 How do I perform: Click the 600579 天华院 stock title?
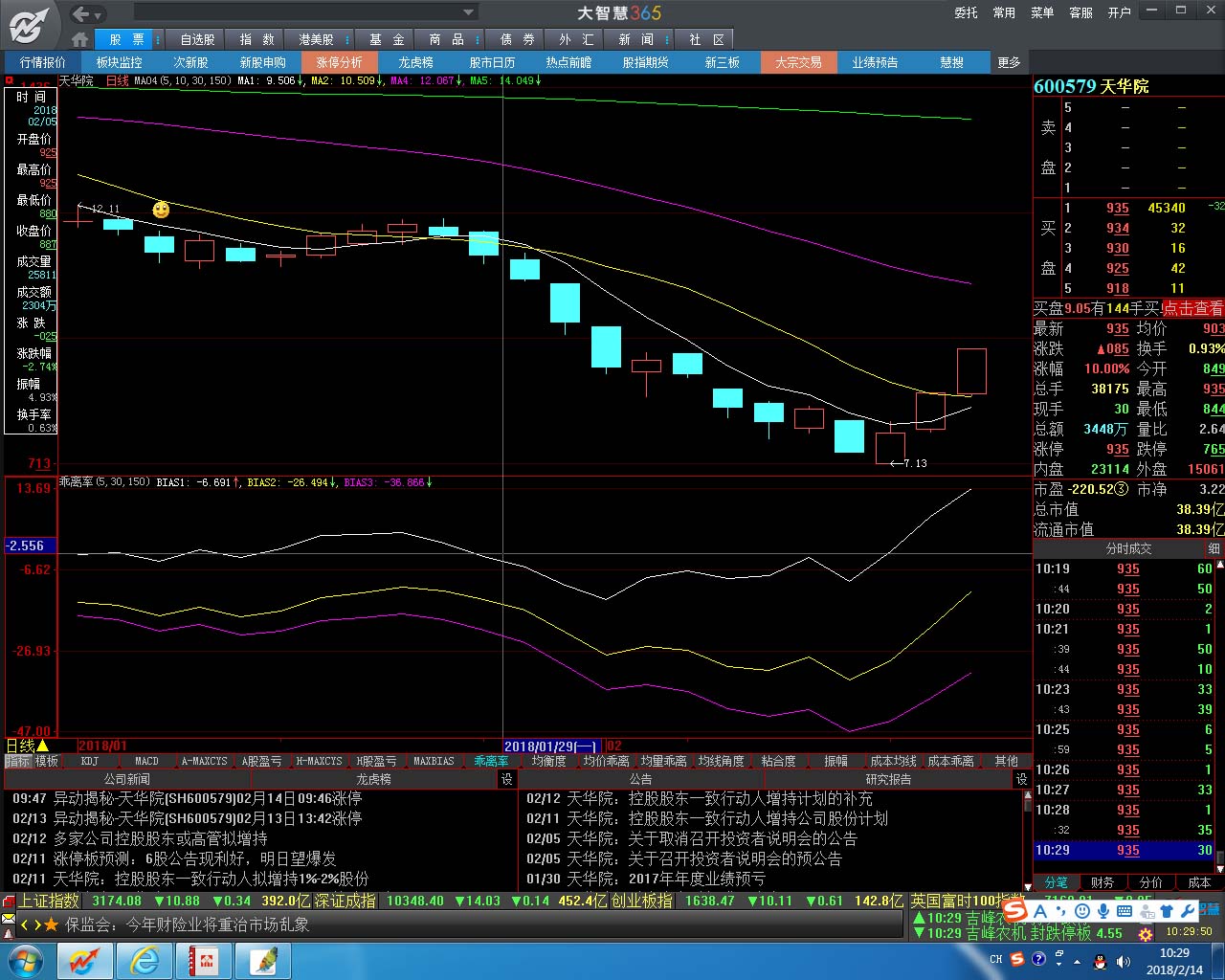click(x=1091, y=86)
